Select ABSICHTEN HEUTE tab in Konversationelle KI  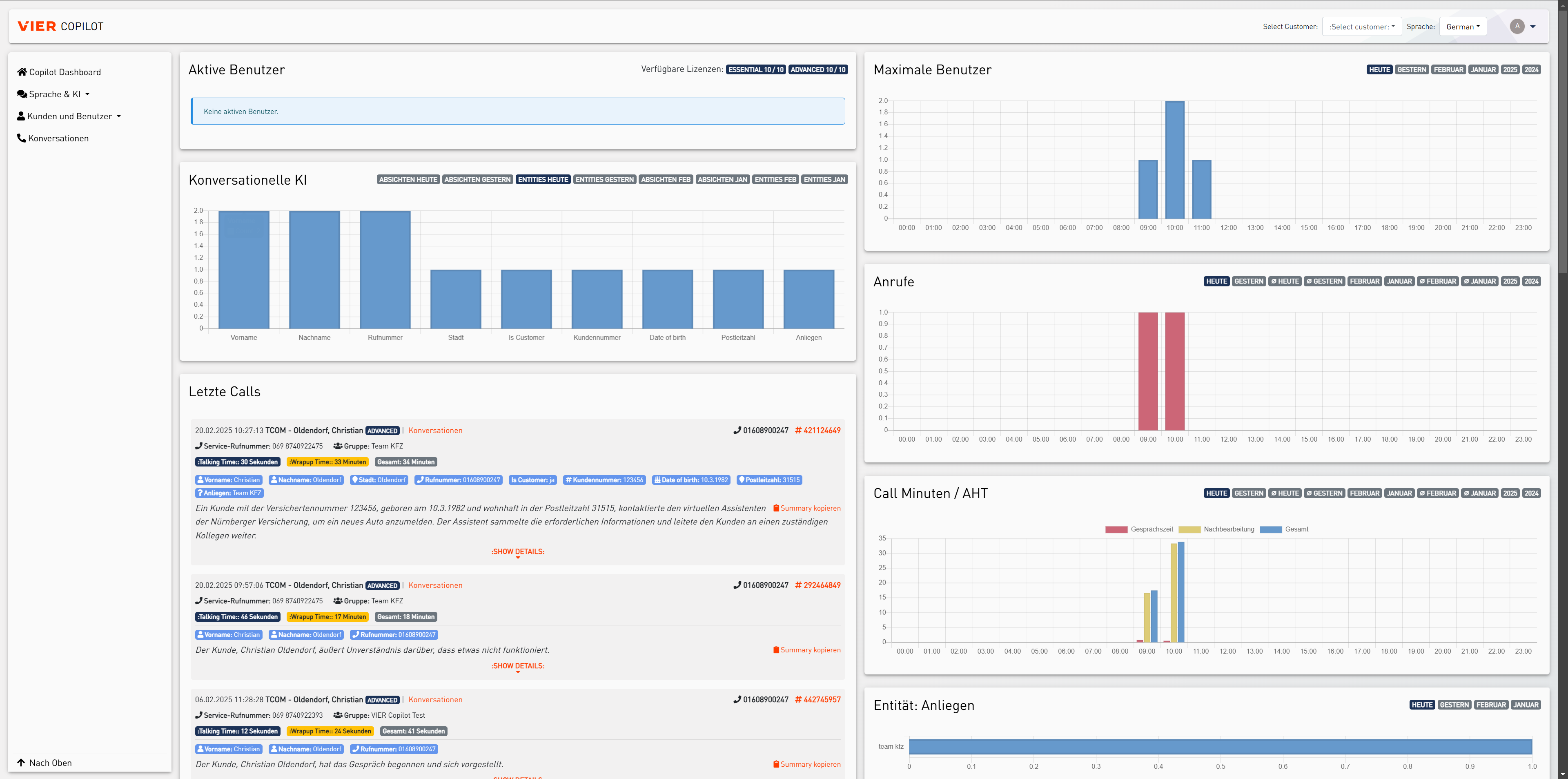tap(408, 180)
